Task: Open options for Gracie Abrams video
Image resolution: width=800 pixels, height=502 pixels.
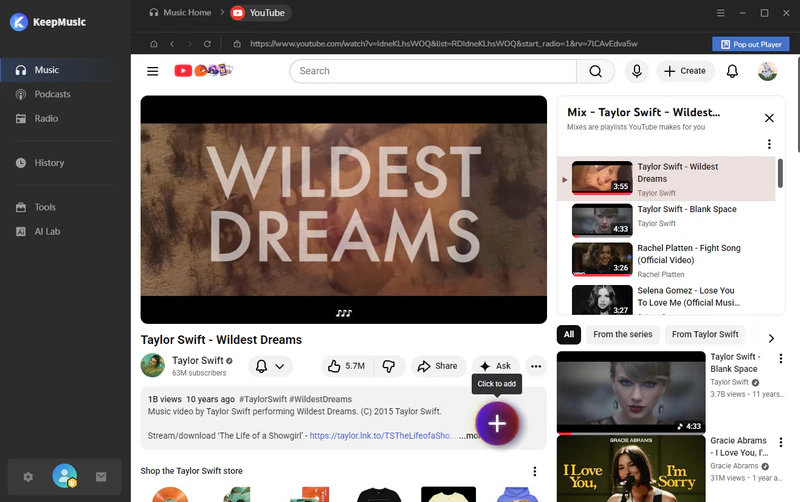Action: coord(781,442)
